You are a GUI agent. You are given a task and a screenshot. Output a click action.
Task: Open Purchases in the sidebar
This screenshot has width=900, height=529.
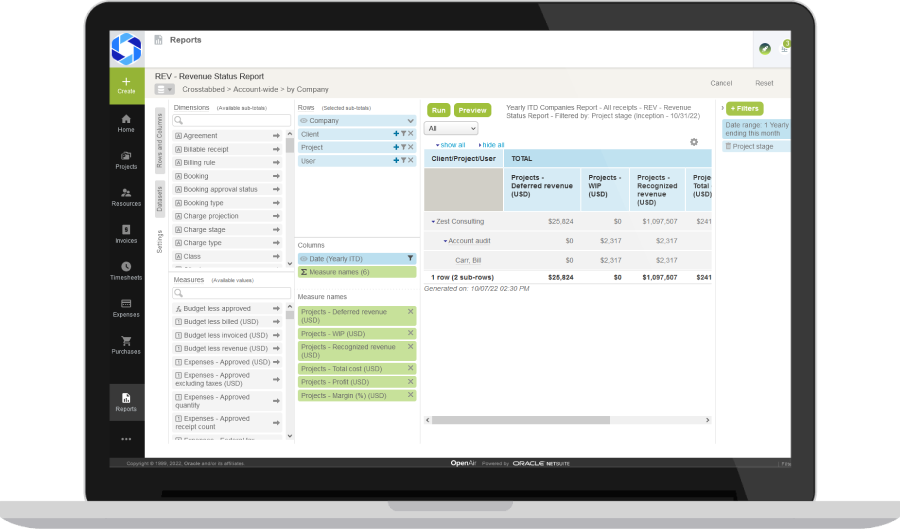point(126,345)
